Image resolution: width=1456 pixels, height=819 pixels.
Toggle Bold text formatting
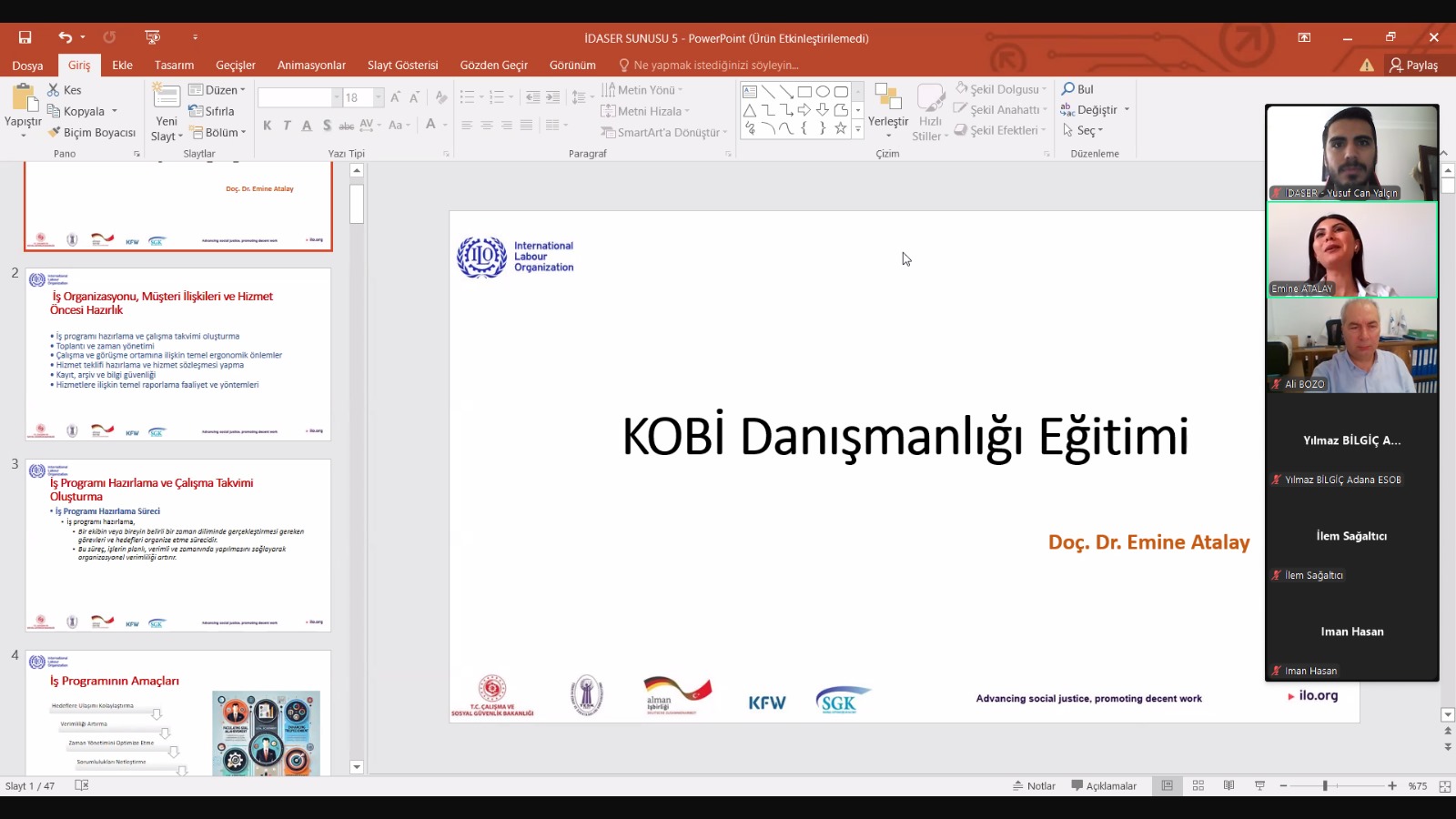[268, 126]
